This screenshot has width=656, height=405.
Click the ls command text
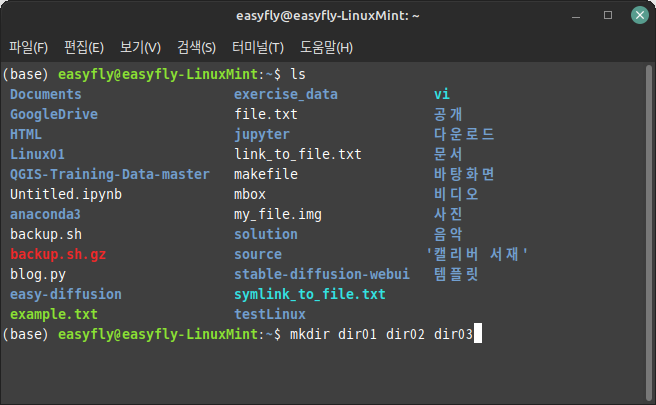[298, 74]
